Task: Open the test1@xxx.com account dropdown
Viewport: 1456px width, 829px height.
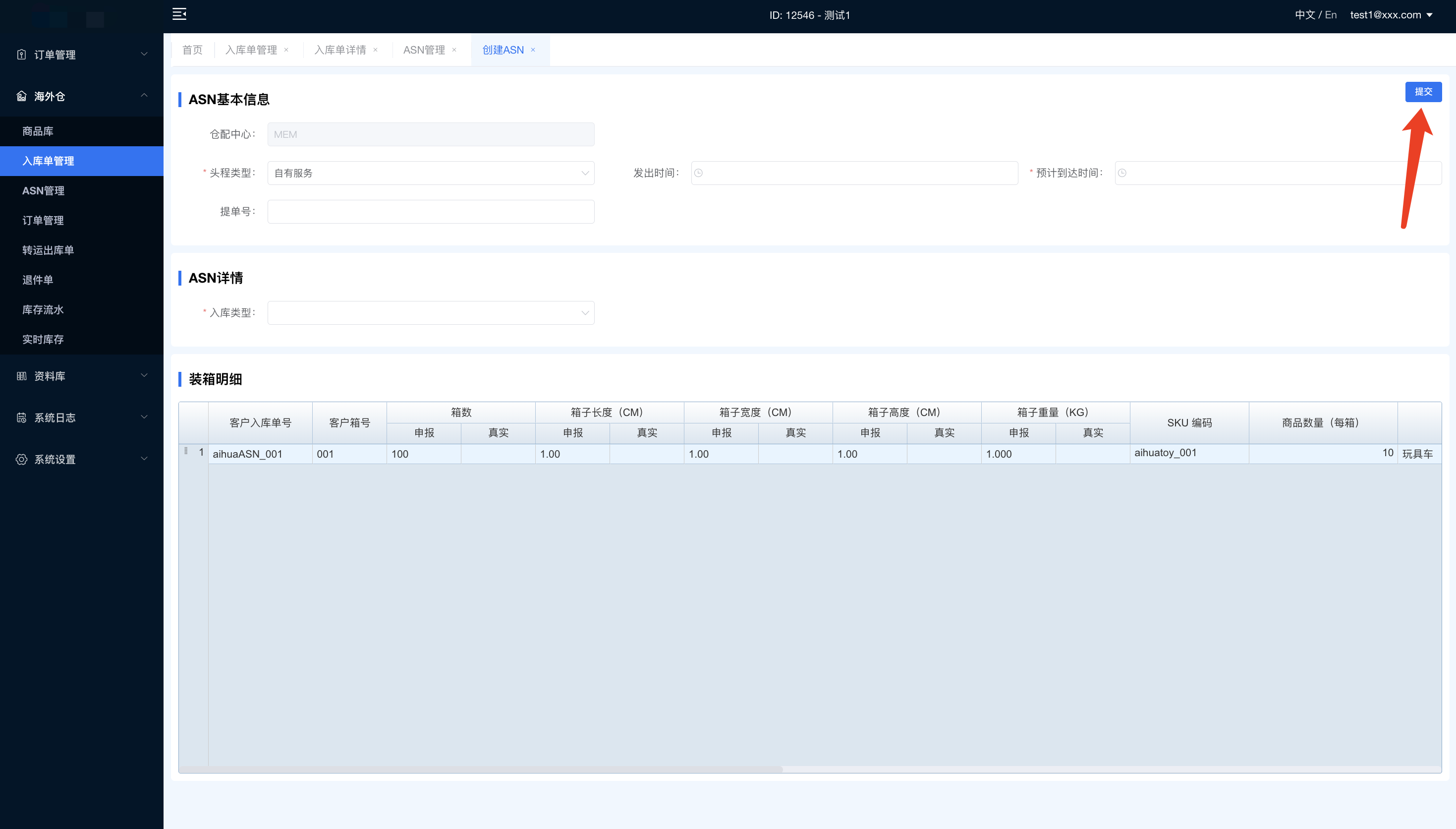Action: tap(1391, 15)
